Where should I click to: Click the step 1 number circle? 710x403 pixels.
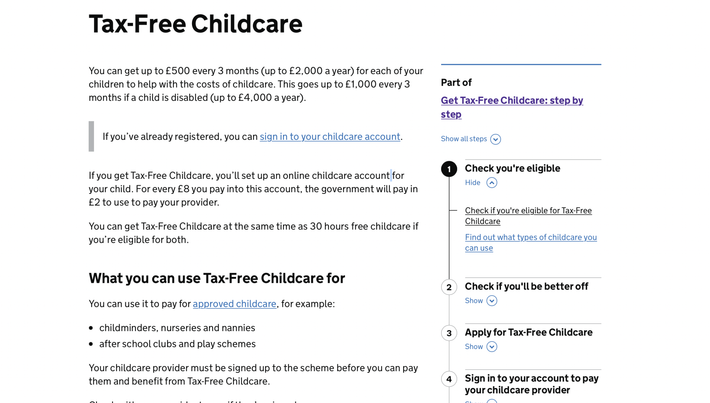449,169
